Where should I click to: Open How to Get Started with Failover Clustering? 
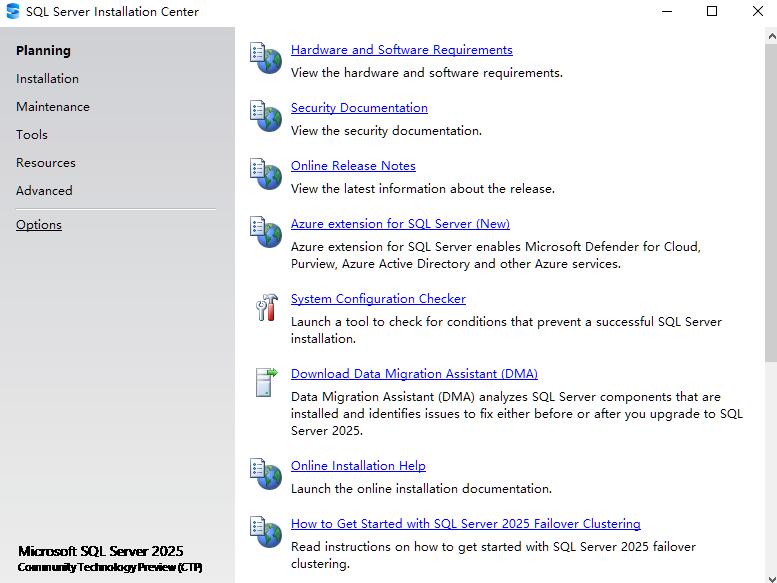[x=465, y=524]
